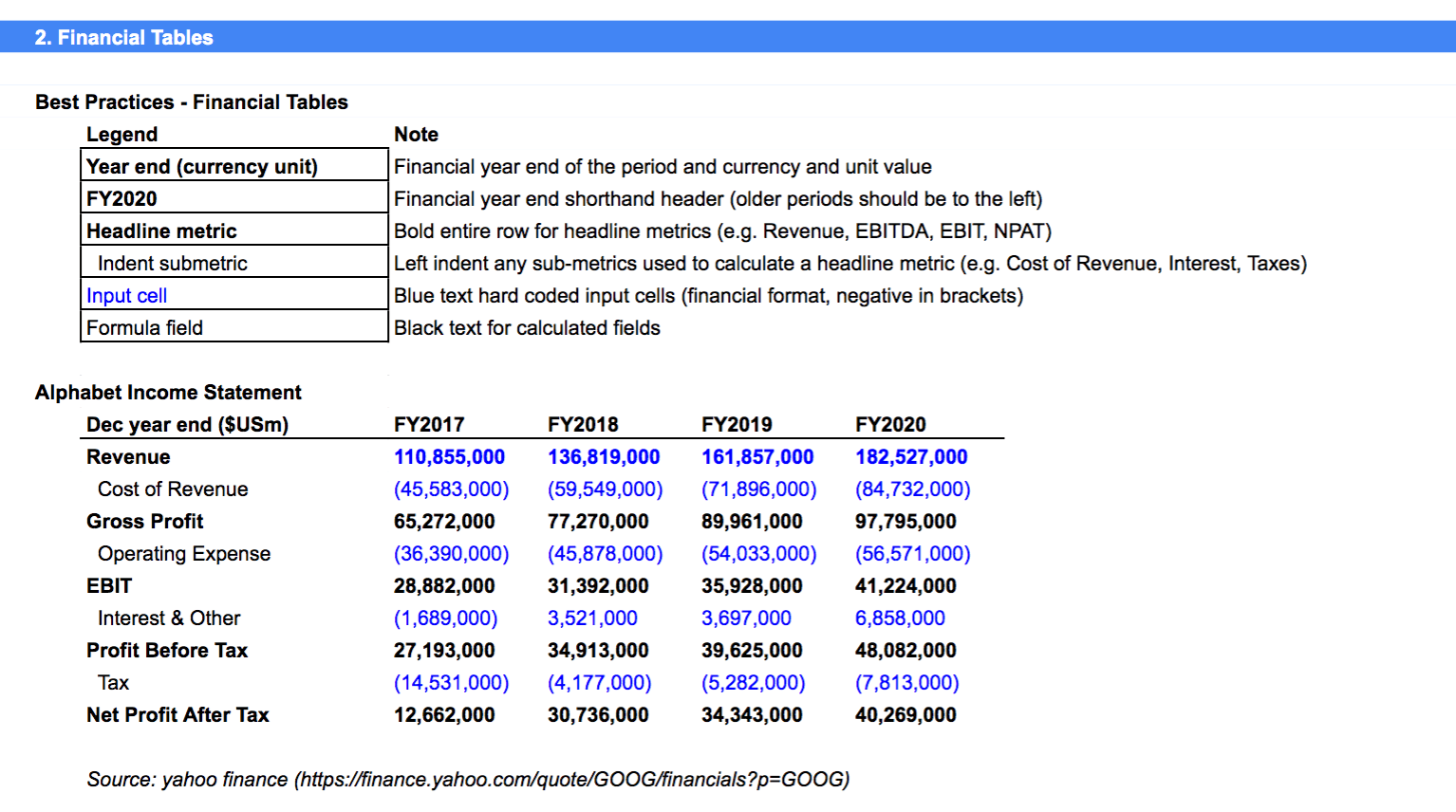
Task: Select the FY2018 column header
Action: [x=583, y=425]
